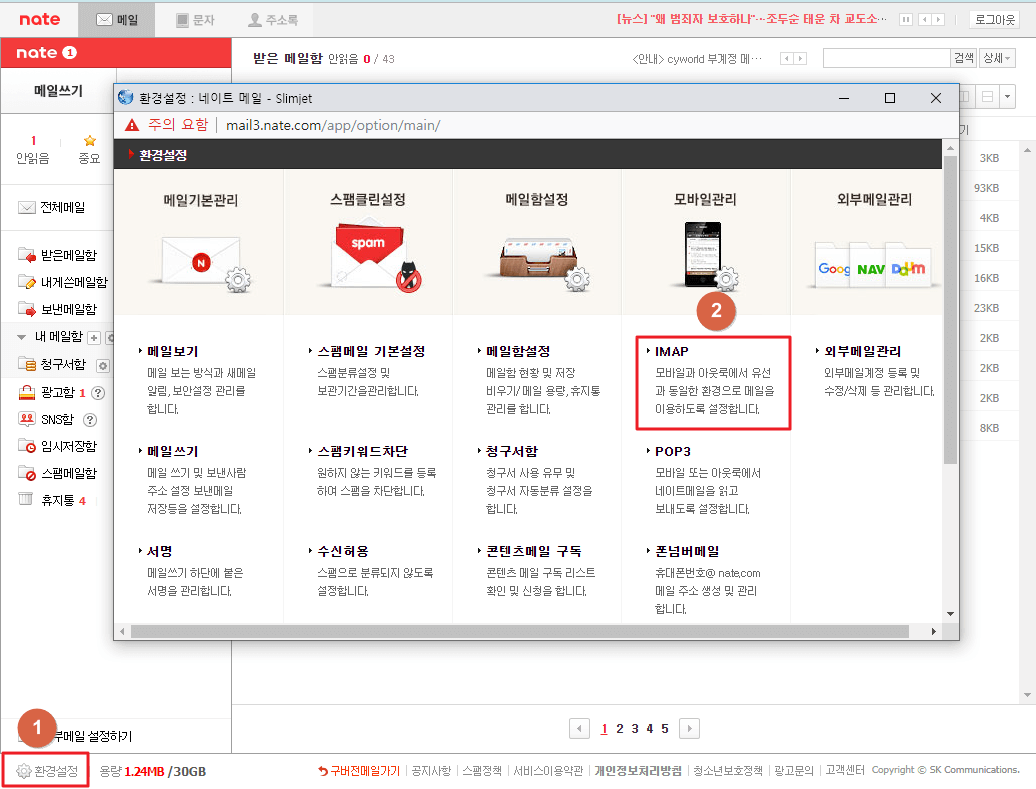
Task: Open the 청구서함 settings link in popup
Action: pyautogui.click(x=511, y=451)
